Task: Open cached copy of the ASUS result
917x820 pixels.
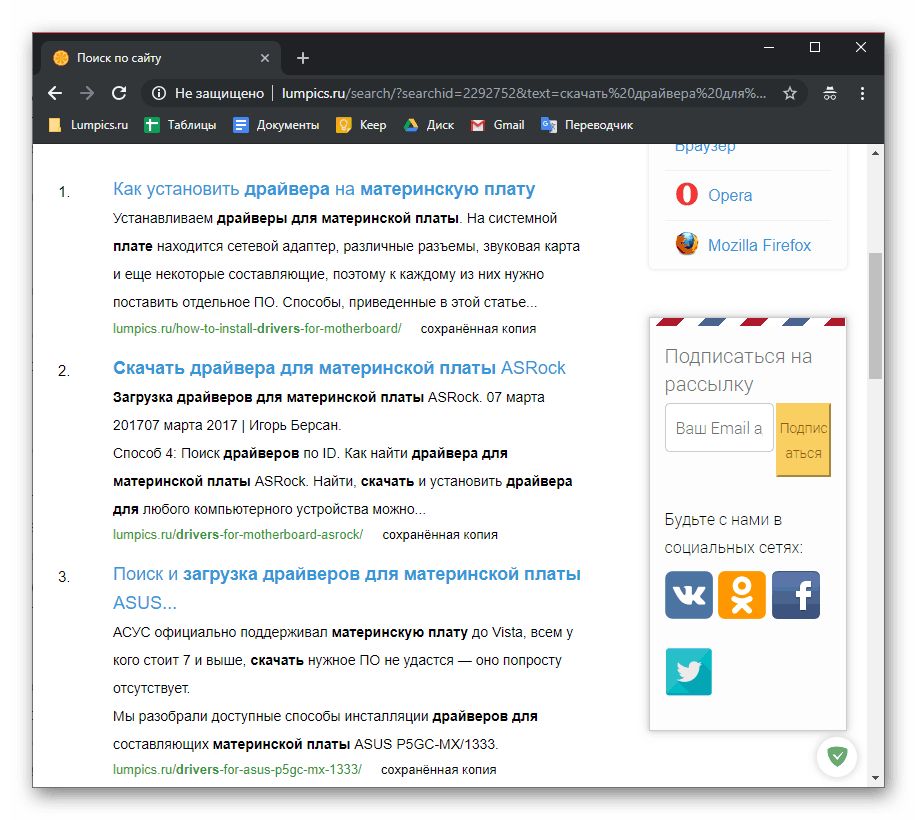Action: tap(439, 770)
